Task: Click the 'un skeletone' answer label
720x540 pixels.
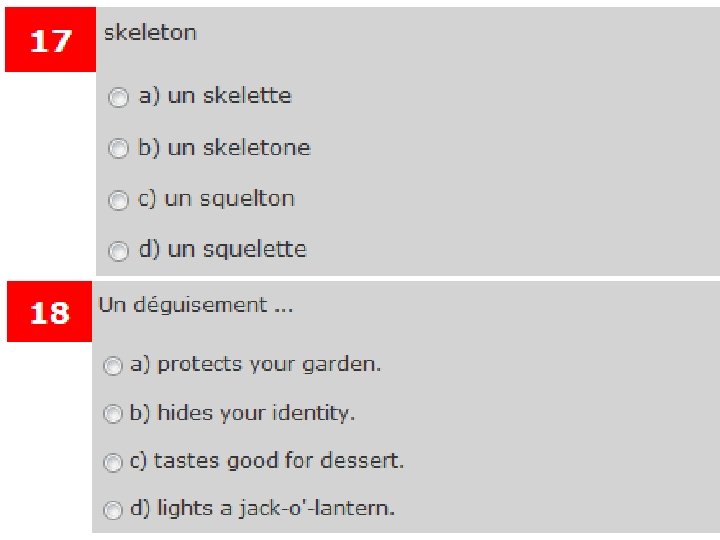Action: [x=239, y=148]
